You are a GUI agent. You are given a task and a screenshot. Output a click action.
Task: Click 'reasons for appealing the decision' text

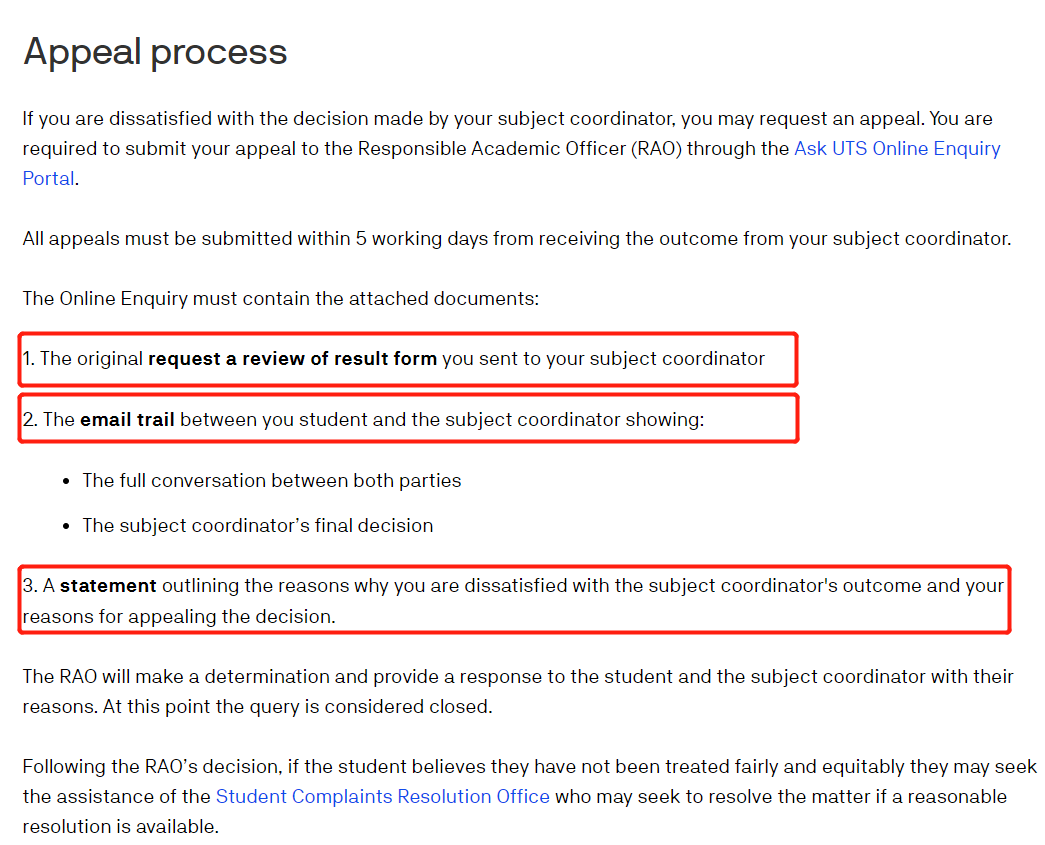click(x=178, y=616)
